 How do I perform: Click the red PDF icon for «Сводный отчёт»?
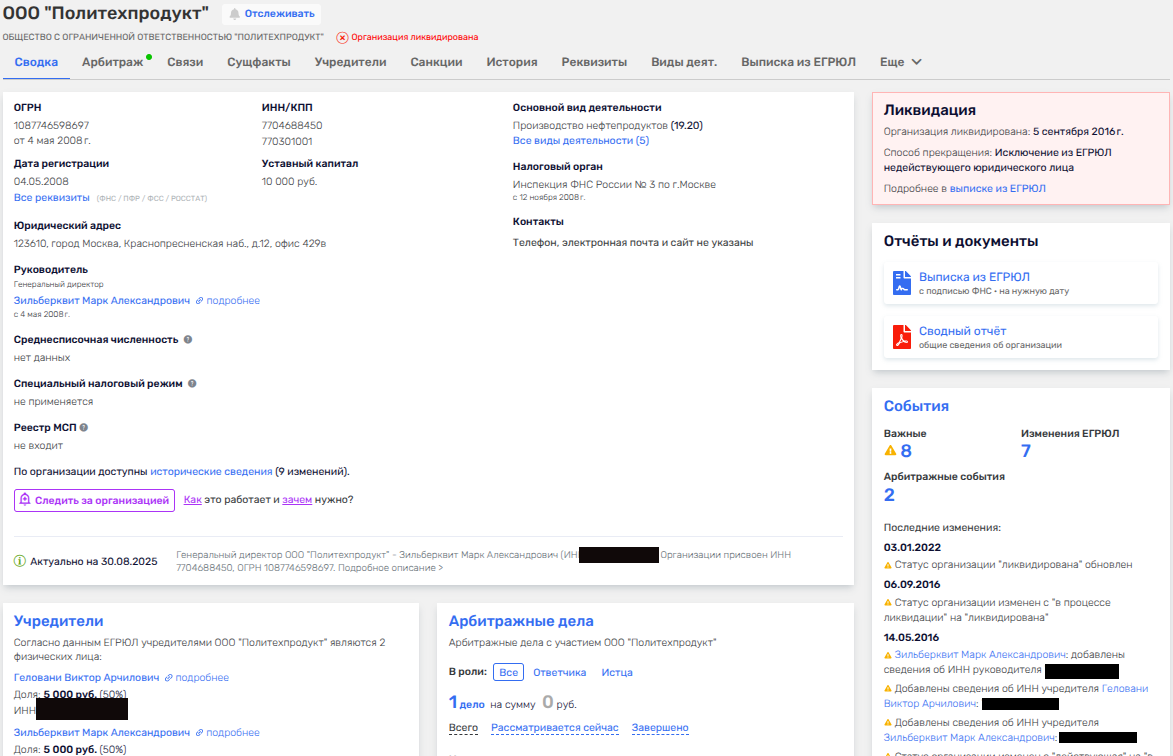pos(902,337)
